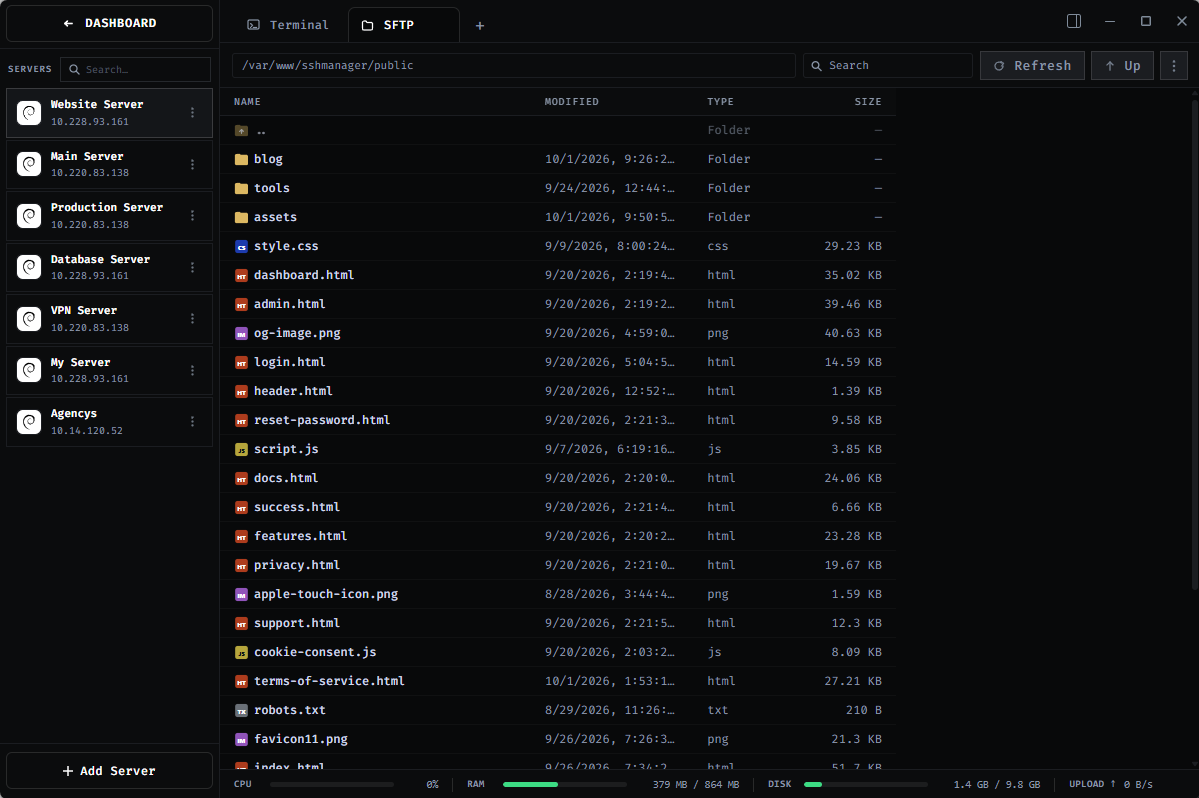Viewport: 1199px width, 798px height.
Task: Go back to Dashboard
Action: [109, 24]
